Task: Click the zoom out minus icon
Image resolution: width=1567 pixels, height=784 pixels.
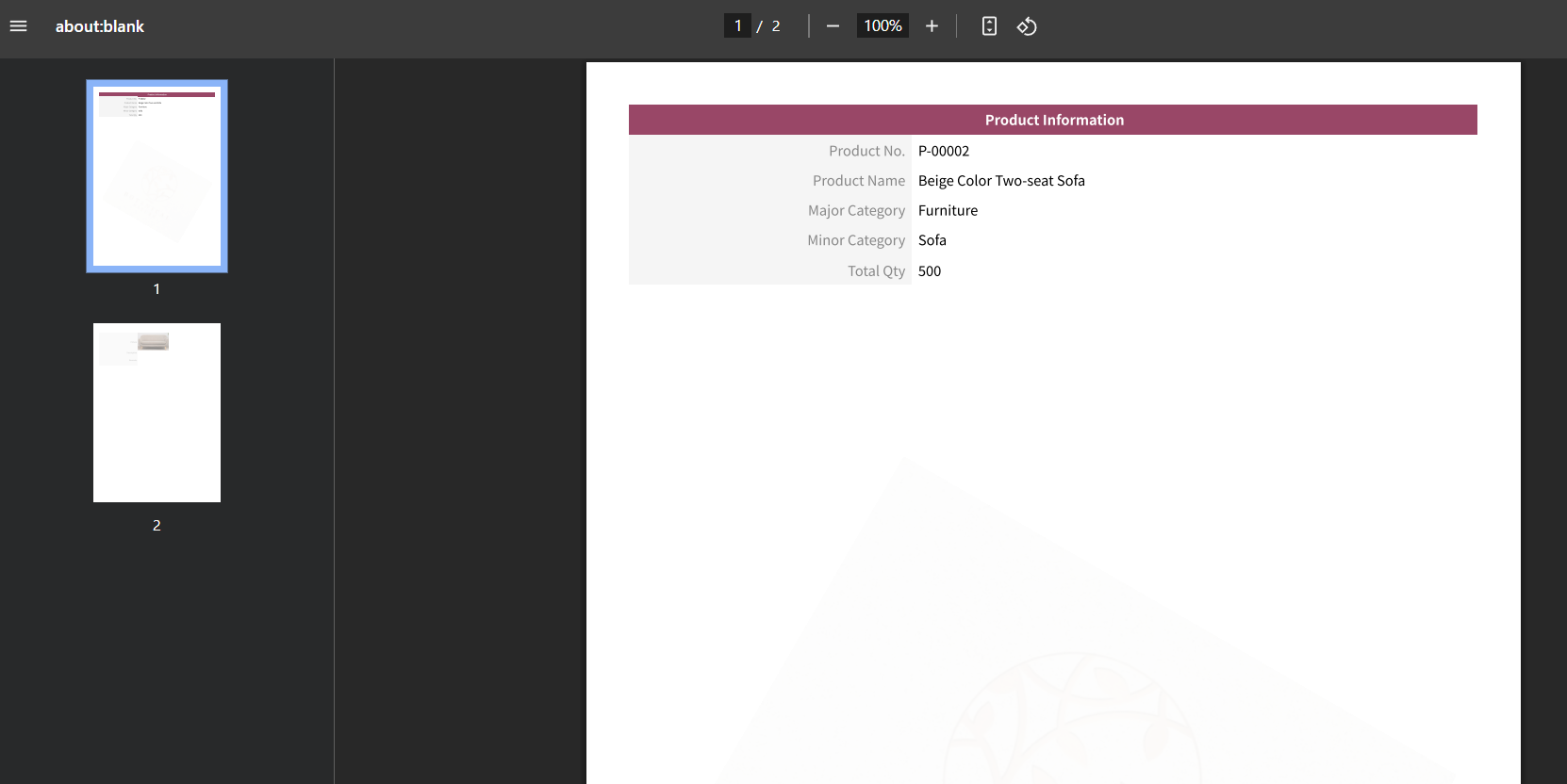Action: click(833, 26)
